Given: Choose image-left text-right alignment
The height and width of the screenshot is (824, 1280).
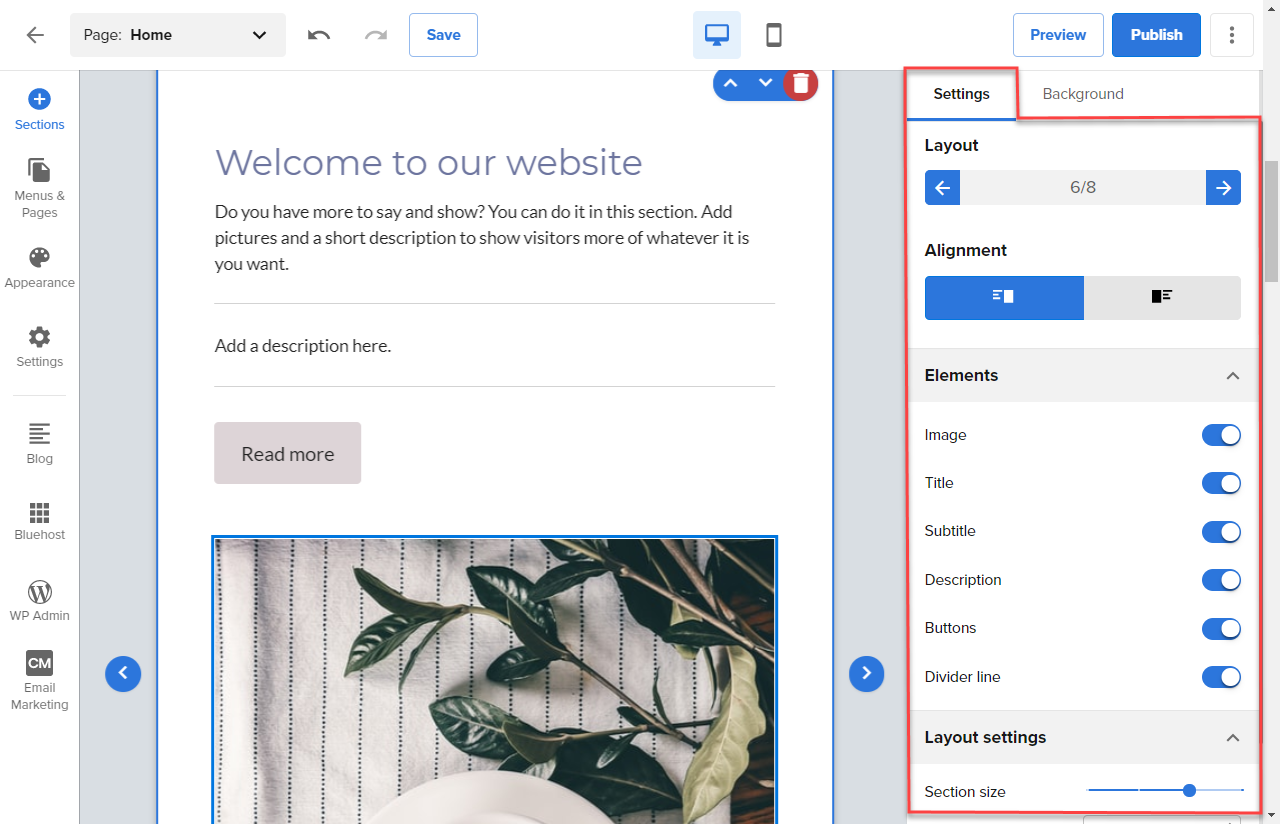Looking at the screenshot, I should point(1162,298).
